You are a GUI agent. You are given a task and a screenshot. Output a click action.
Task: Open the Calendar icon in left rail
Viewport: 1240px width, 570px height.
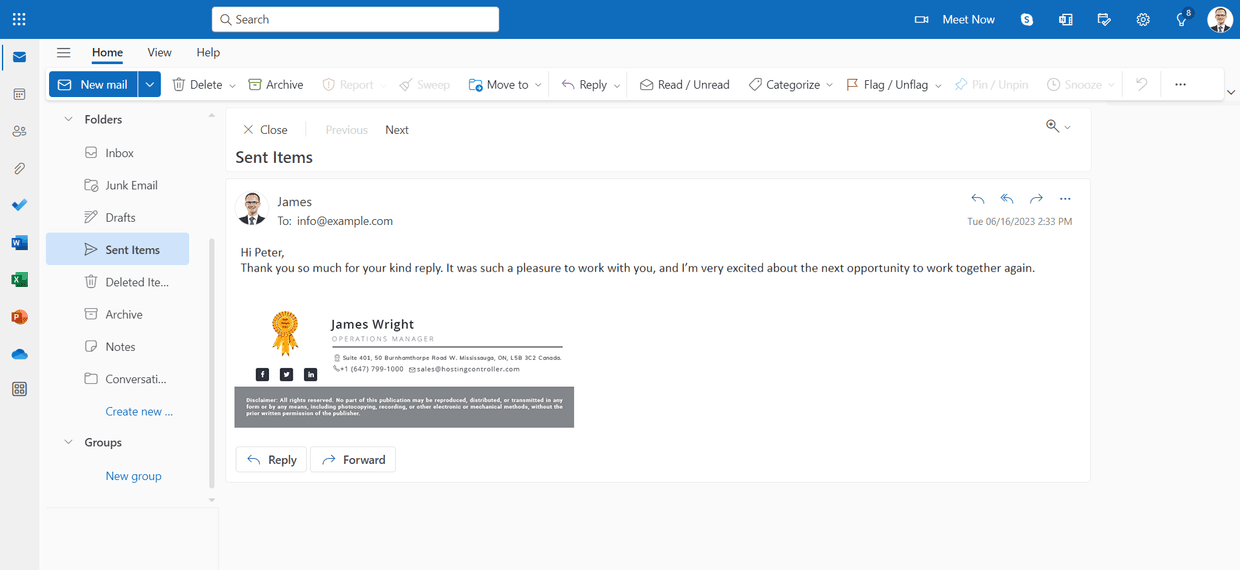(19, 94)
